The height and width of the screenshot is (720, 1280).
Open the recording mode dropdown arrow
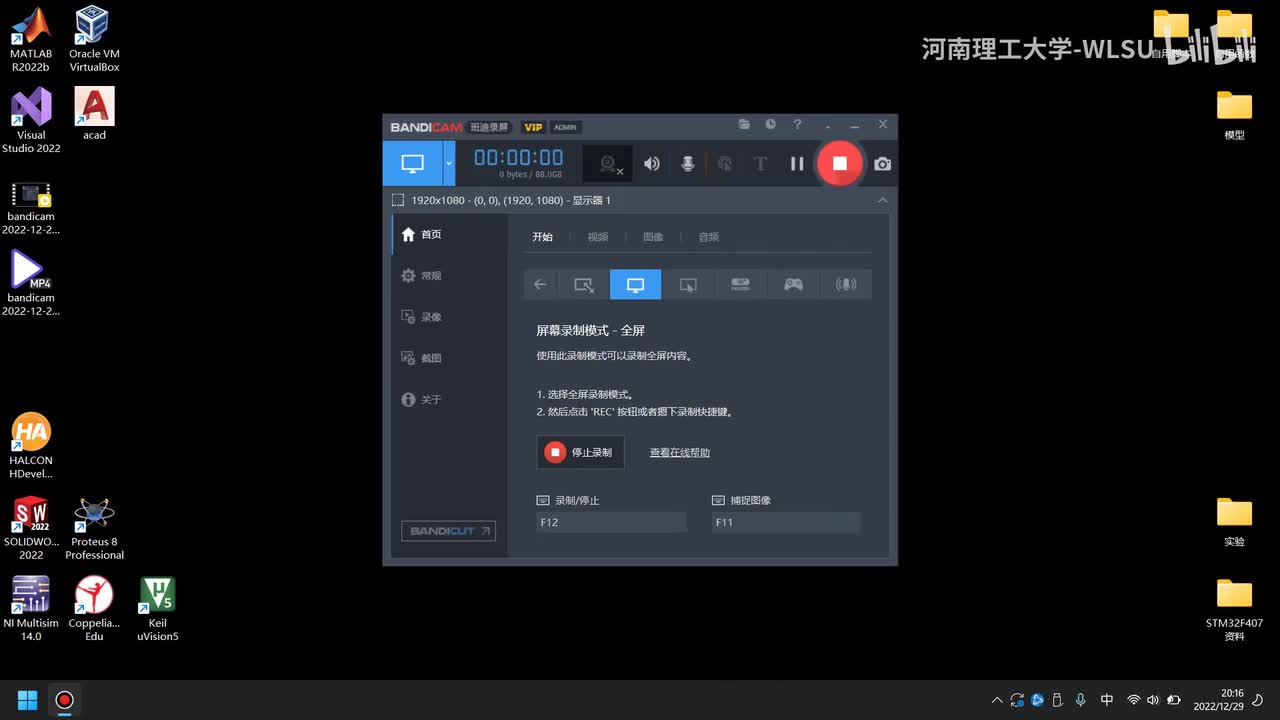click(449, 163)
